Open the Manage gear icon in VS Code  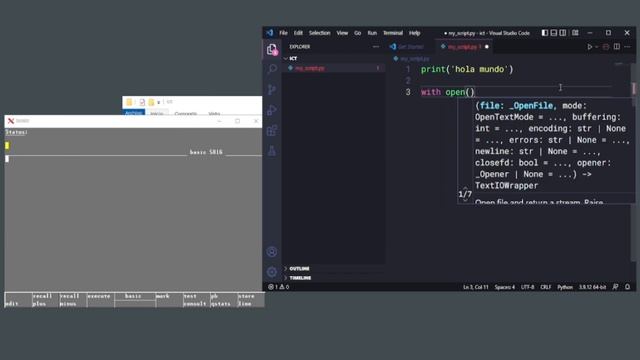coord(272,271)
